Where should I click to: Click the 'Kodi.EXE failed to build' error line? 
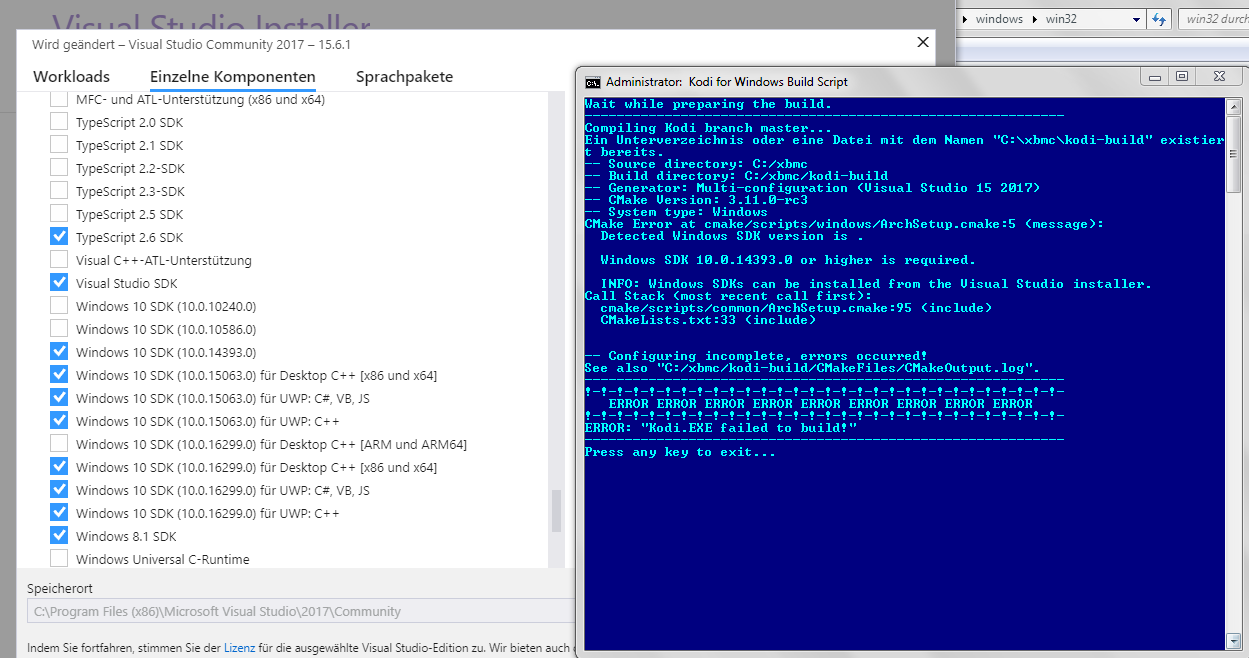pos(721,428)
